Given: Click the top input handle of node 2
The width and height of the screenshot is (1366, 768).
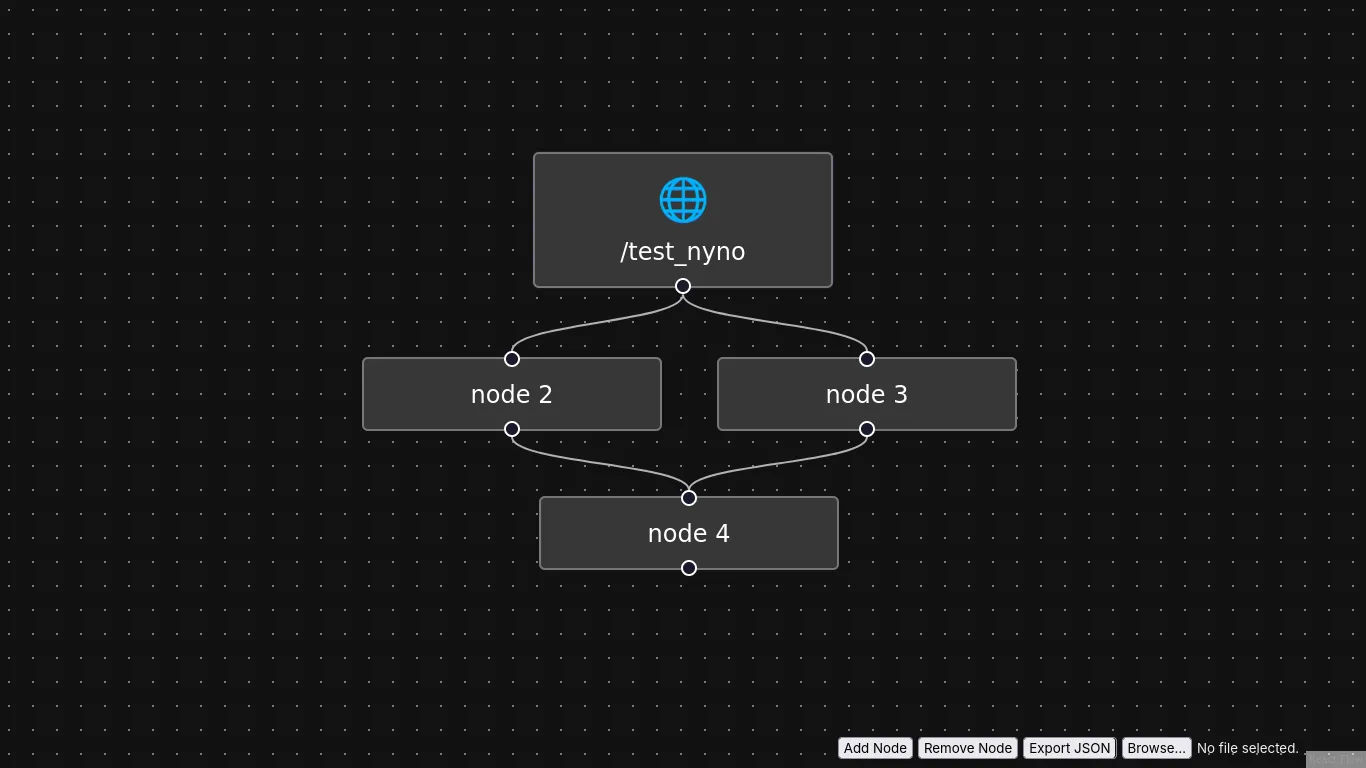Looking at the screenshot, I should [x=512, y=359].
